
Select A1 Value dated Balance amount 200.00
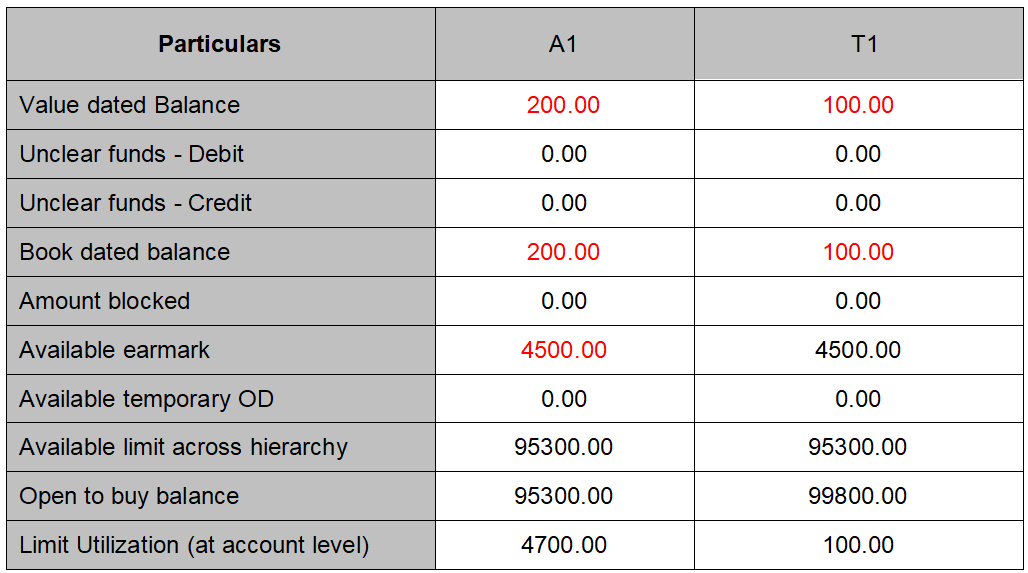click(x=563, y=105)
